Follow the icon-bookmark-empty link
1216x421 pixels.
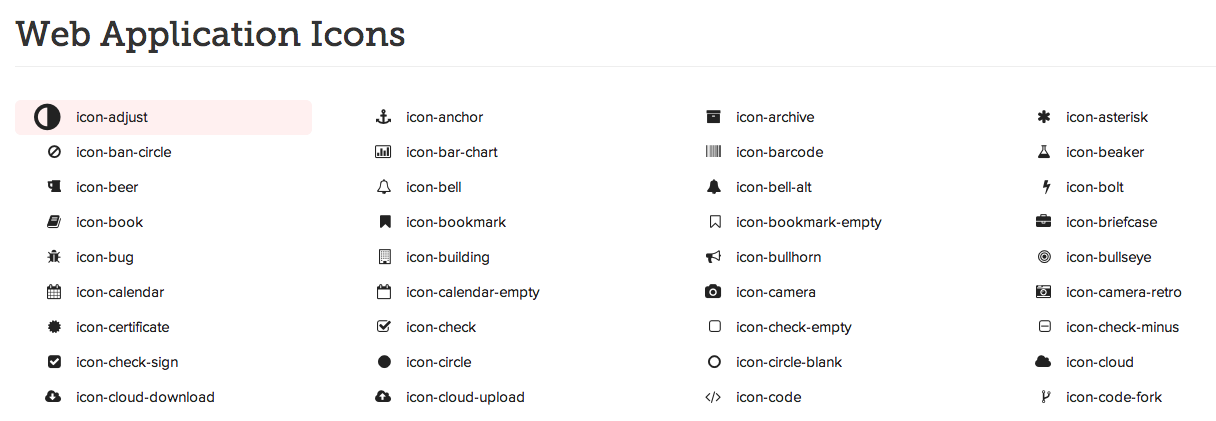808,222
